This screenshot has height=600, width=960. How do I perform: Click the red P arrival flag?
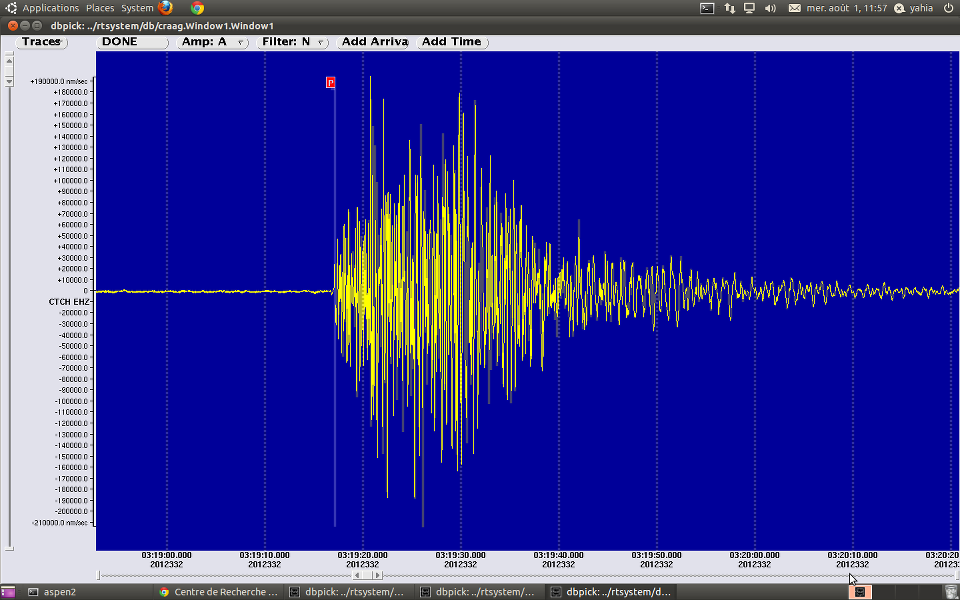coord(331,82)
